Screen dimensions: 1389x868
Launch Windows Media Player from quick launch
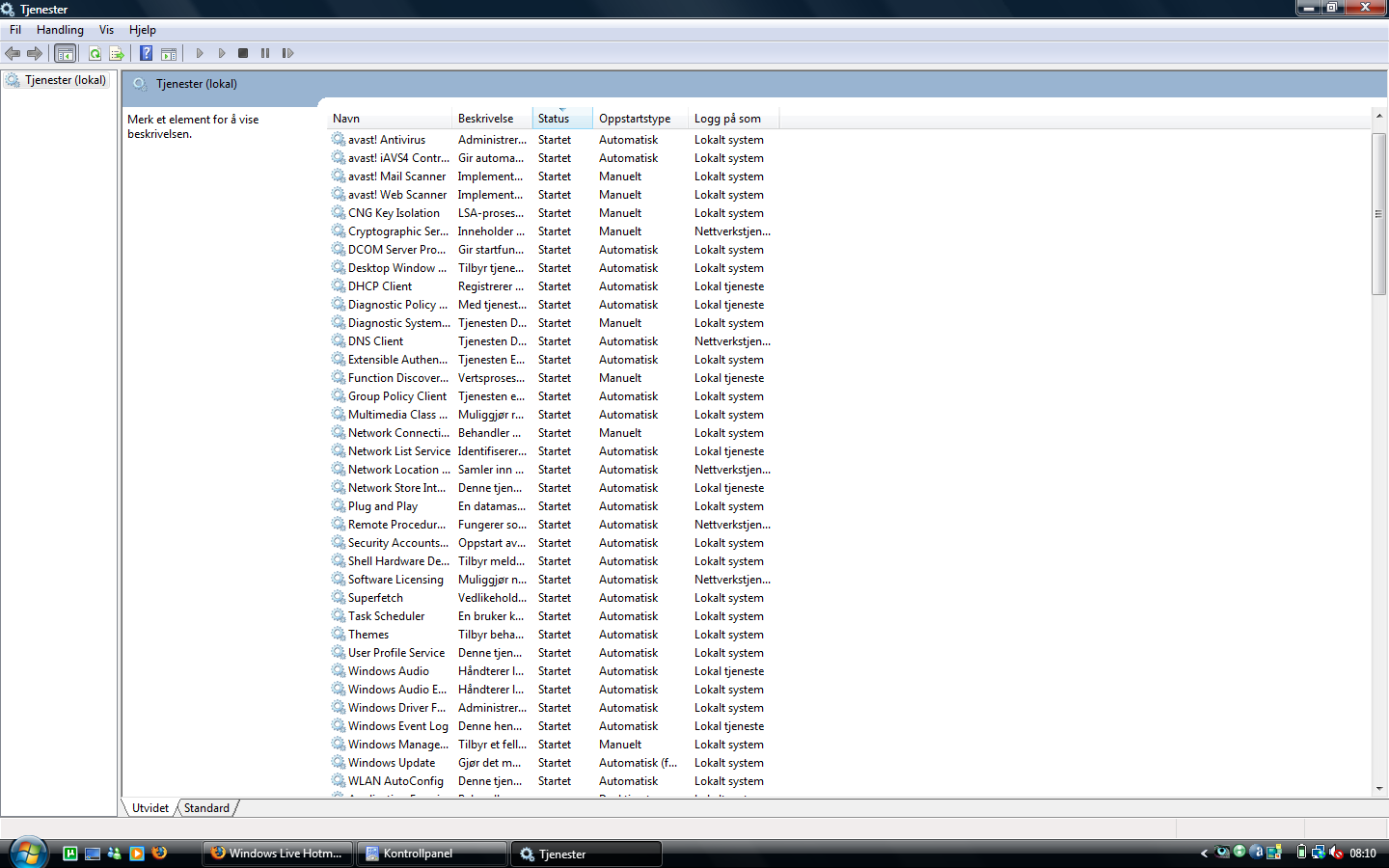(137, 853)
